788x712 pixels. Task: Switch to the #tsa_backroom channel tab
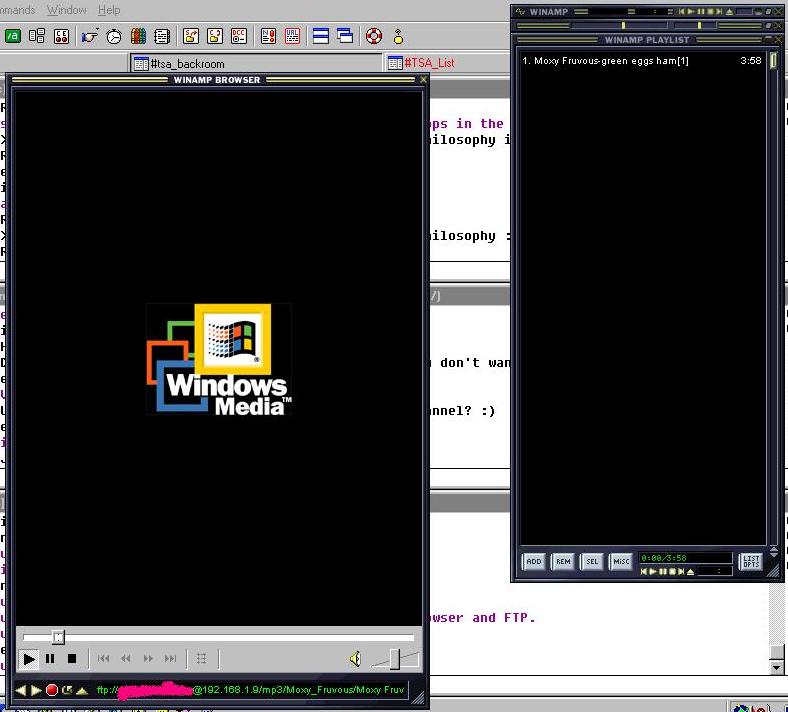[x=188, y=63]
